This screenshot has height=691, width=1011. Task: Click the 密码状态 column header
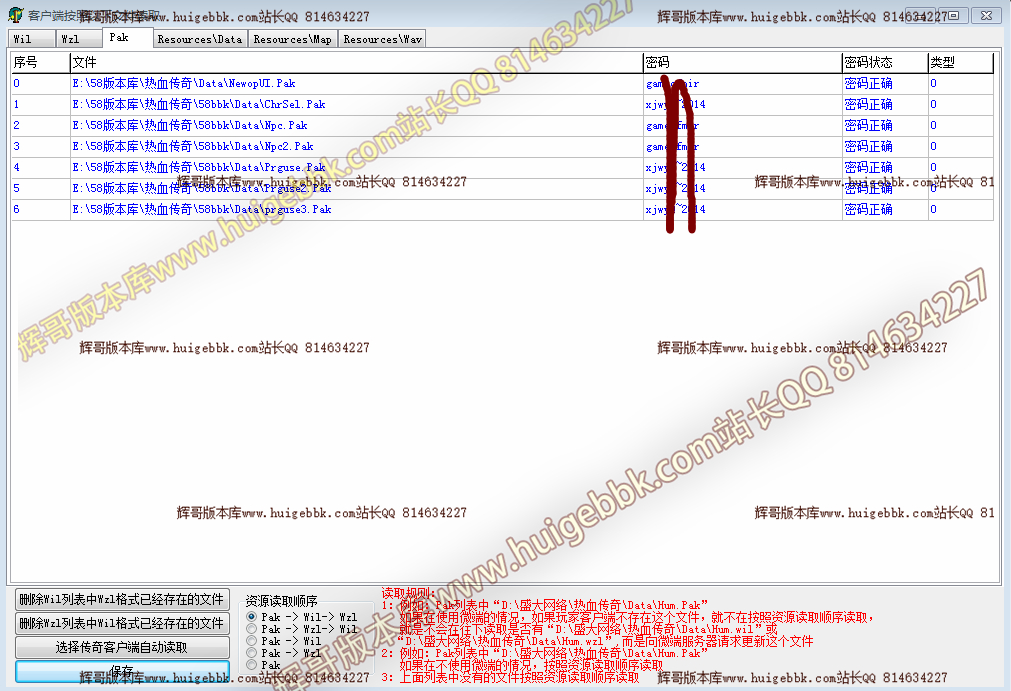(x=884, y=62)
